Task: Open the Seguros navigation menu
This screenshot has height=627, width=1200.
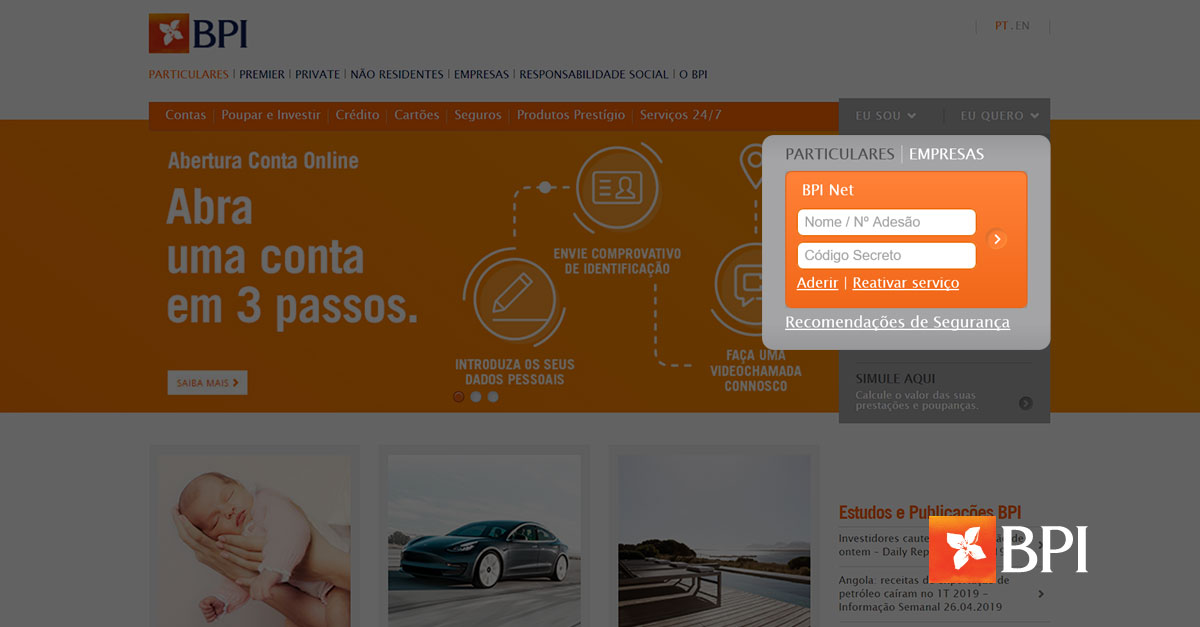Action: pyautogui.click(x=478, y=115)
